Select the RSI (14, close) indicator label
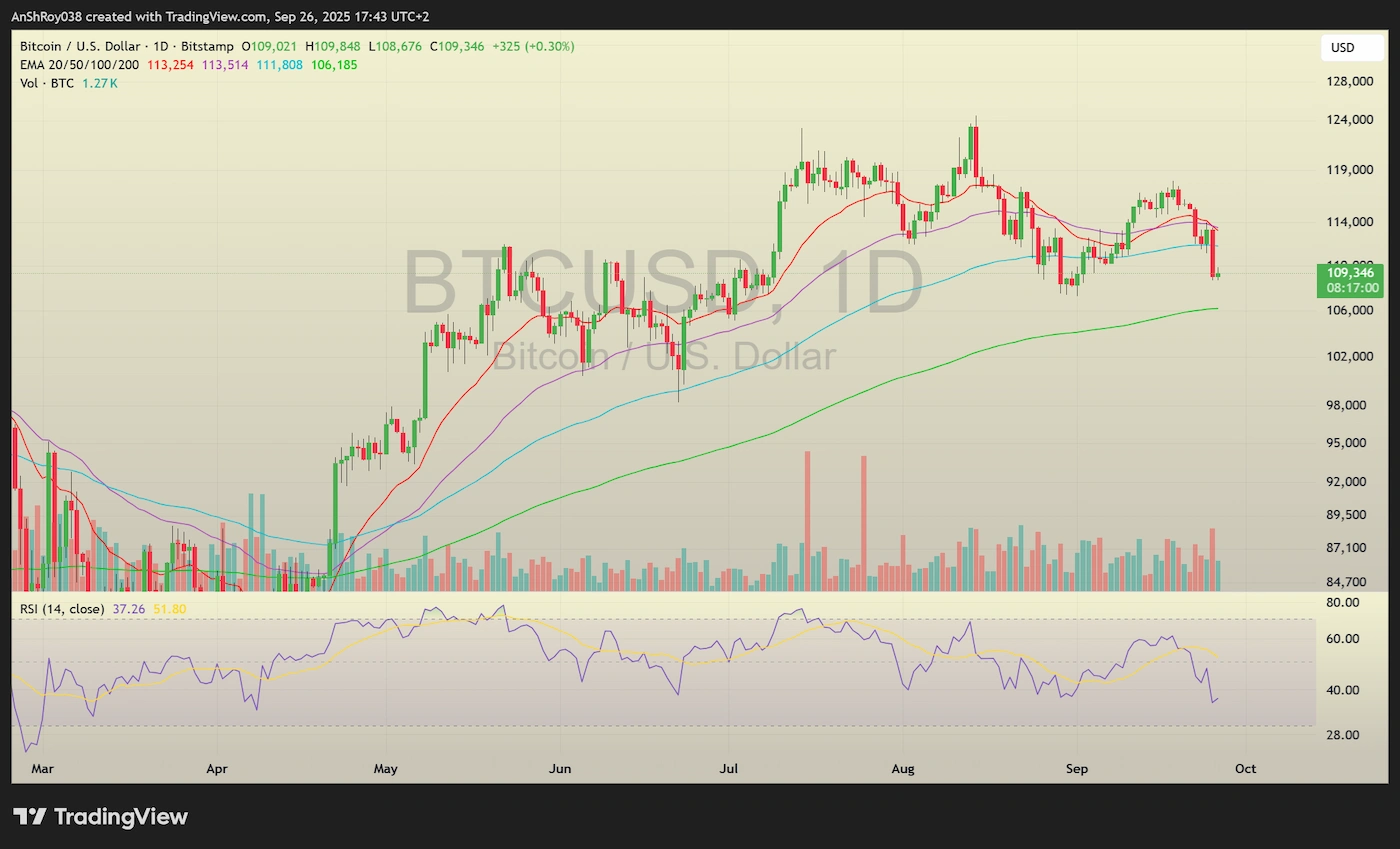This screenshot has height=849, width=1400. pos(62,608)
